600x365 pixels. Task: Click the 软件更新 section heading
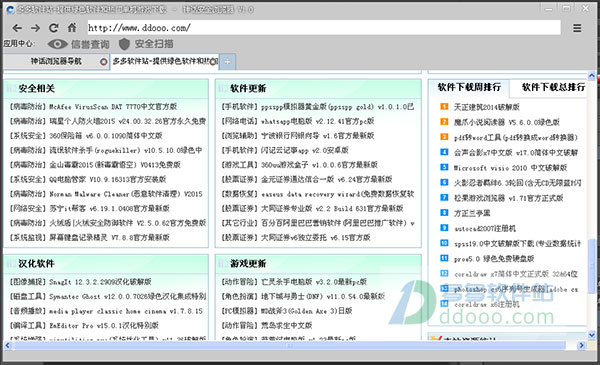[x=248, y=89]
